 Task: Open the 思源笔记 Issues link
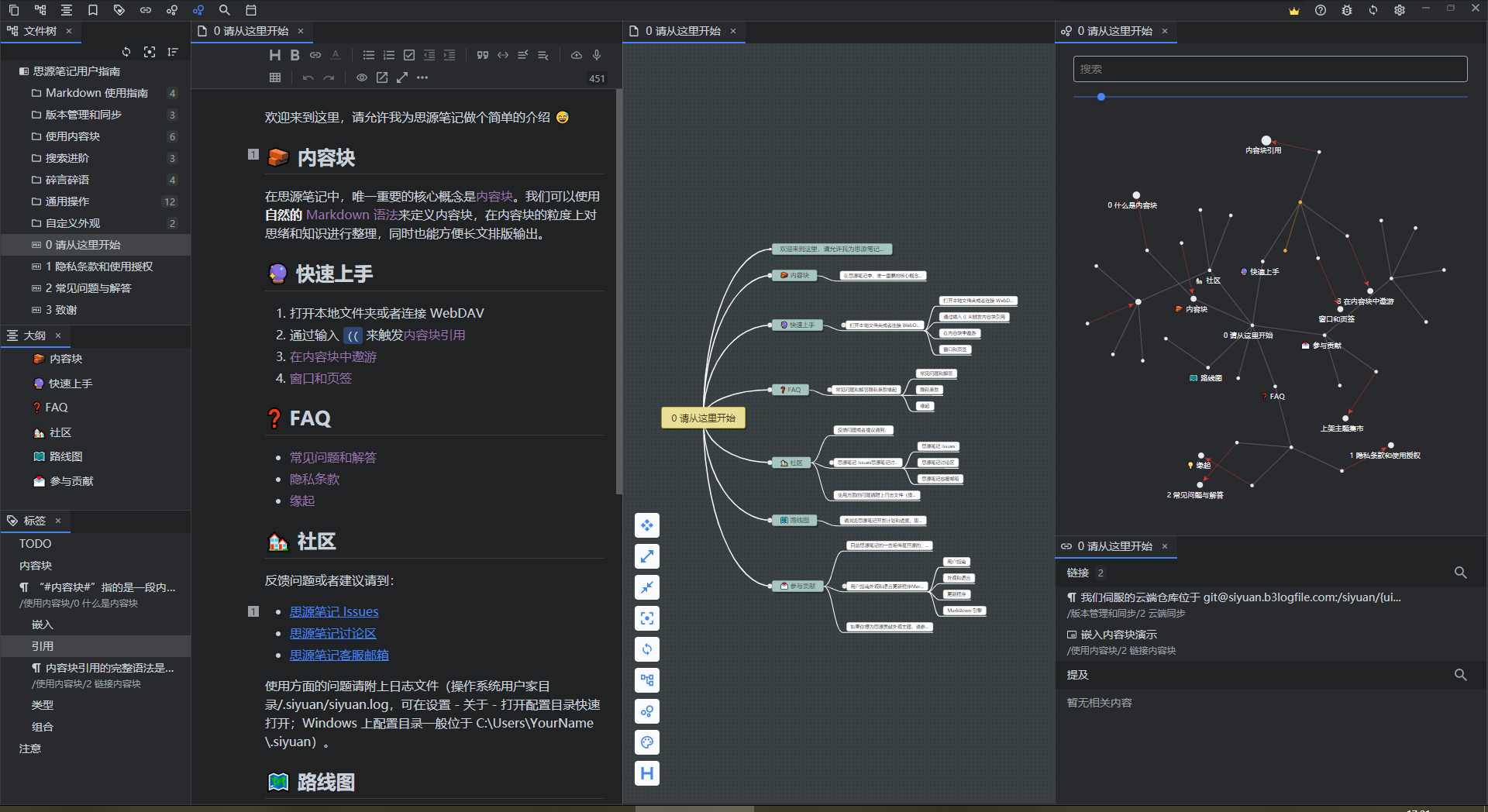click(334, 612)
